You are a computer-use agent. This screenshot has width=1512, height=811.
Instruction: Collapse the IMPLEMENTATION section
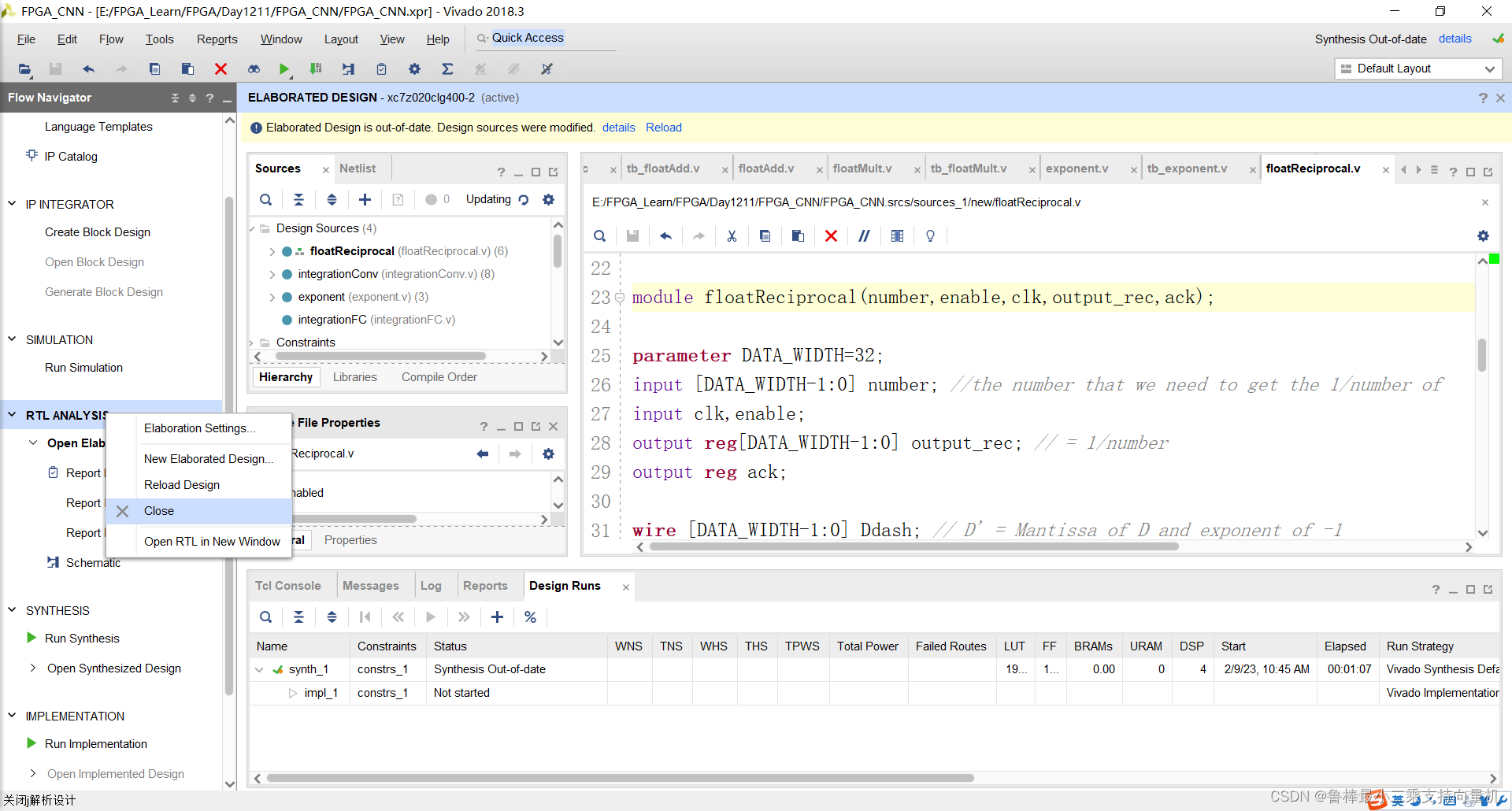(x=12, y=716)
